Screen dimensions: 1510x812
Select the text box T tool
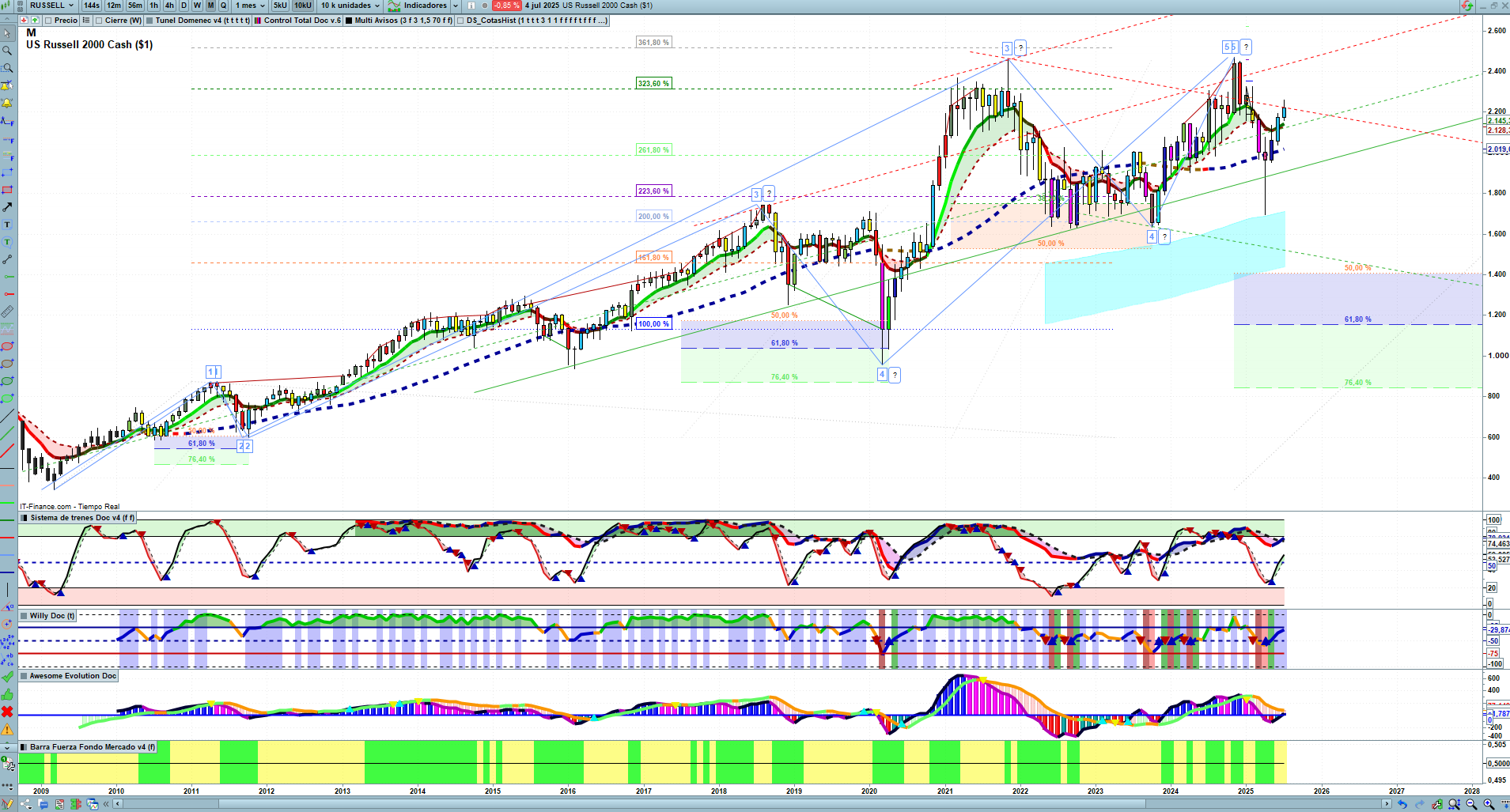click(x=7, y=225)
